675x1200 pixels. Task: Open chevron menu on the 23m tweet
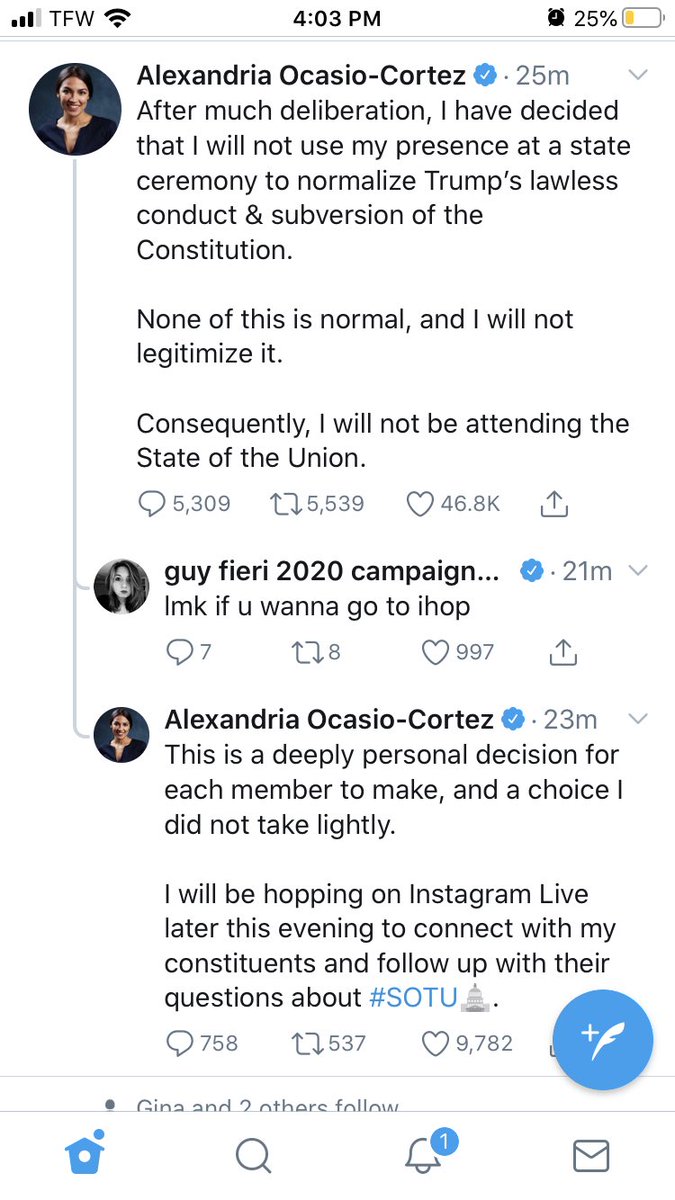coord(637,719)
